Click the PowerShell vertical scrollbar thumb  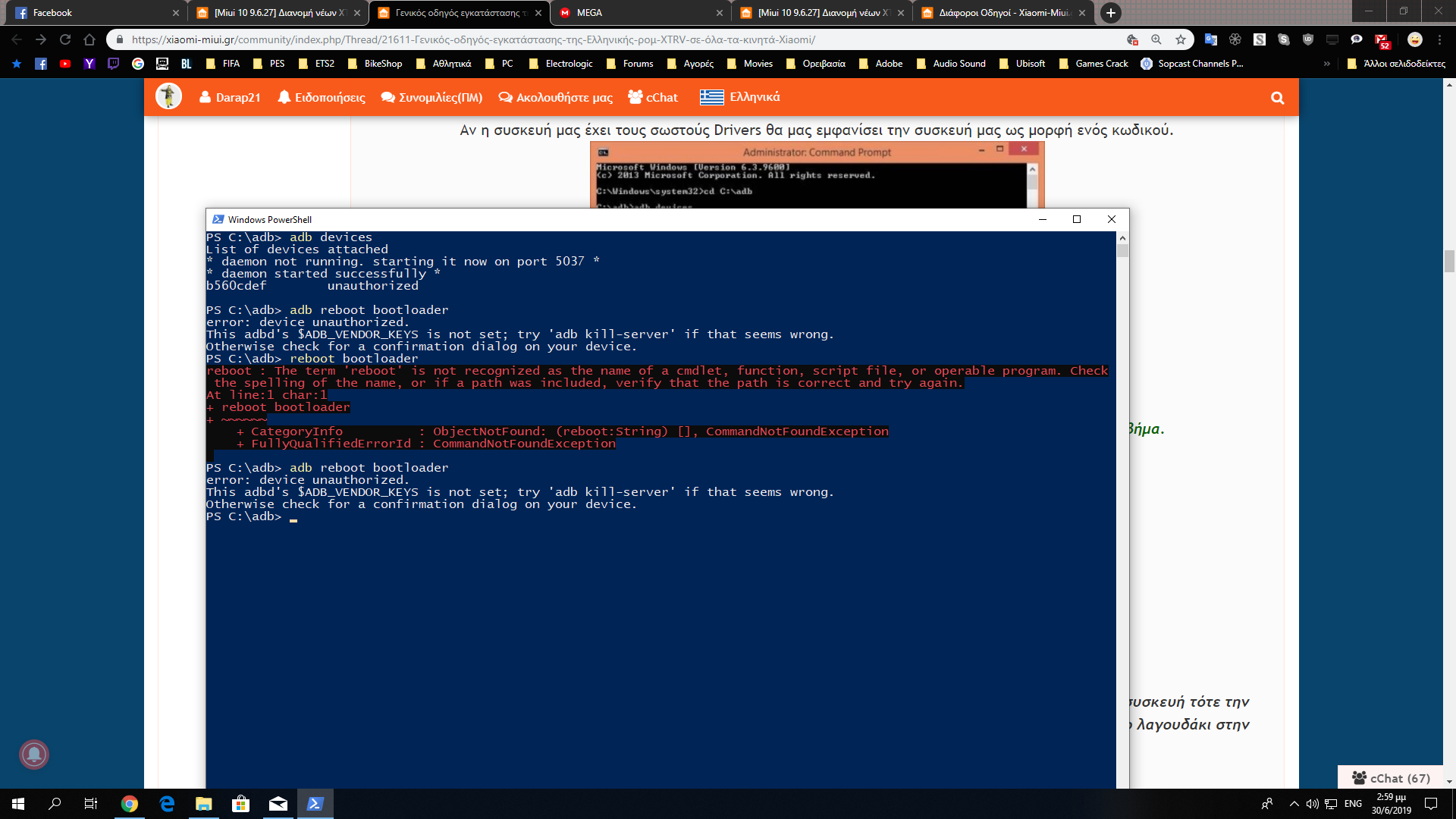coord(1122,250)
